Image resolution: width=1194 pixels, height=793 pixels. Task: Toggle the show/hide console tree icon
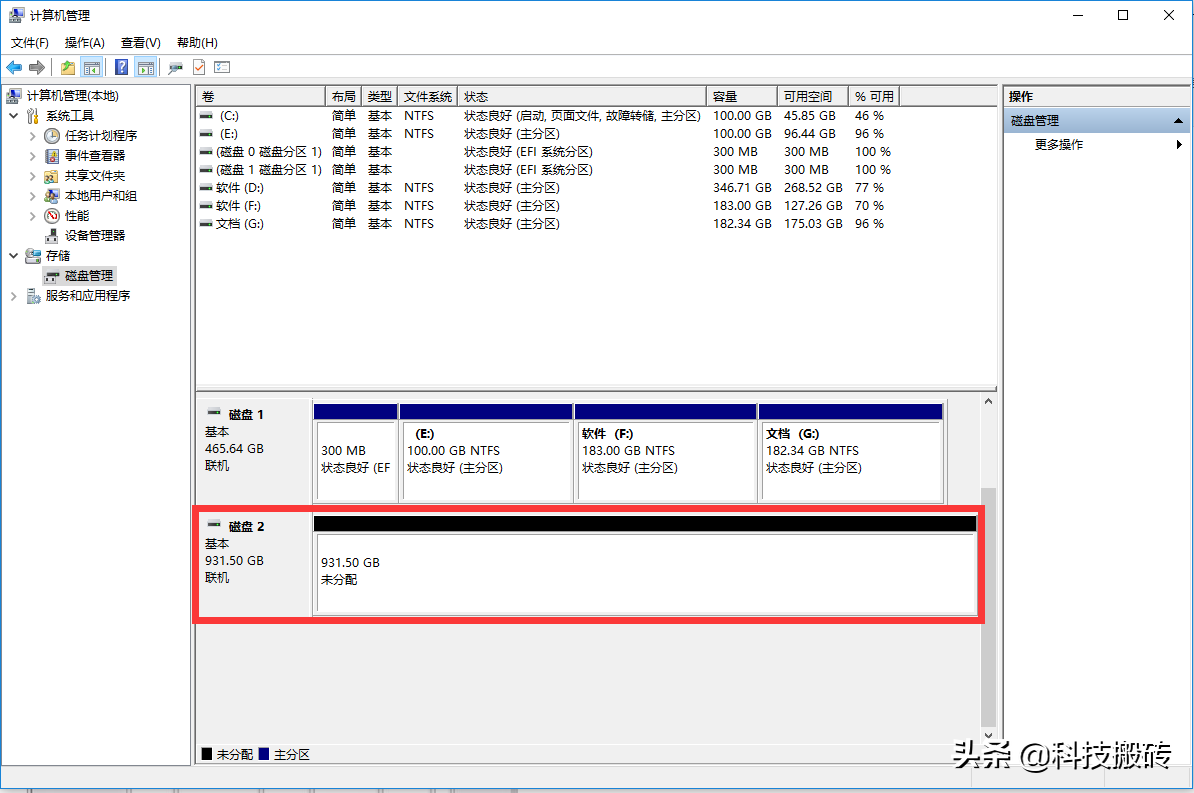92,68
